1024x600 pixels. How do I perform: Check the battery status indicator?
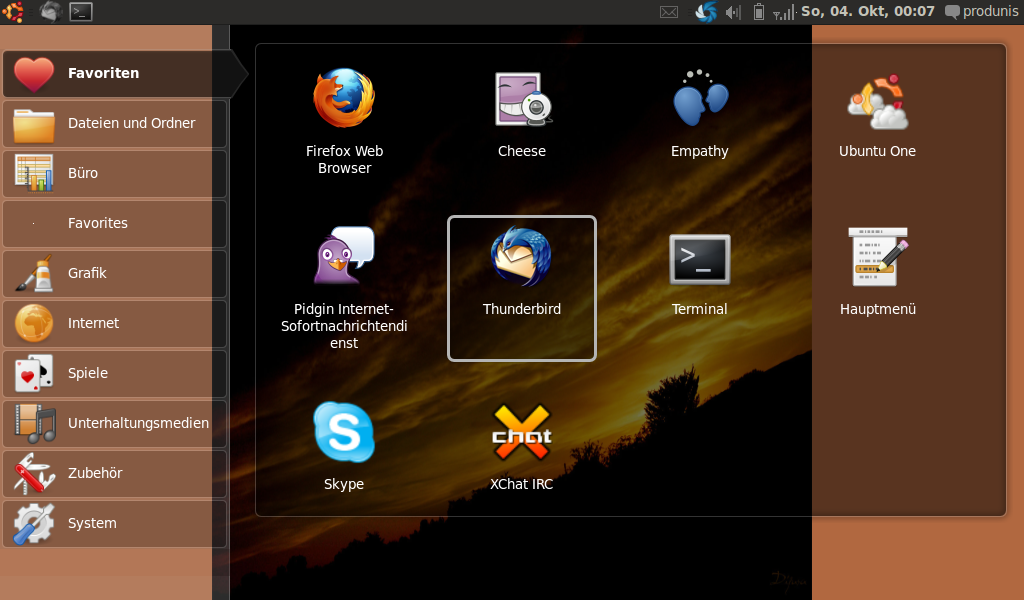click(x=758, y=12)
